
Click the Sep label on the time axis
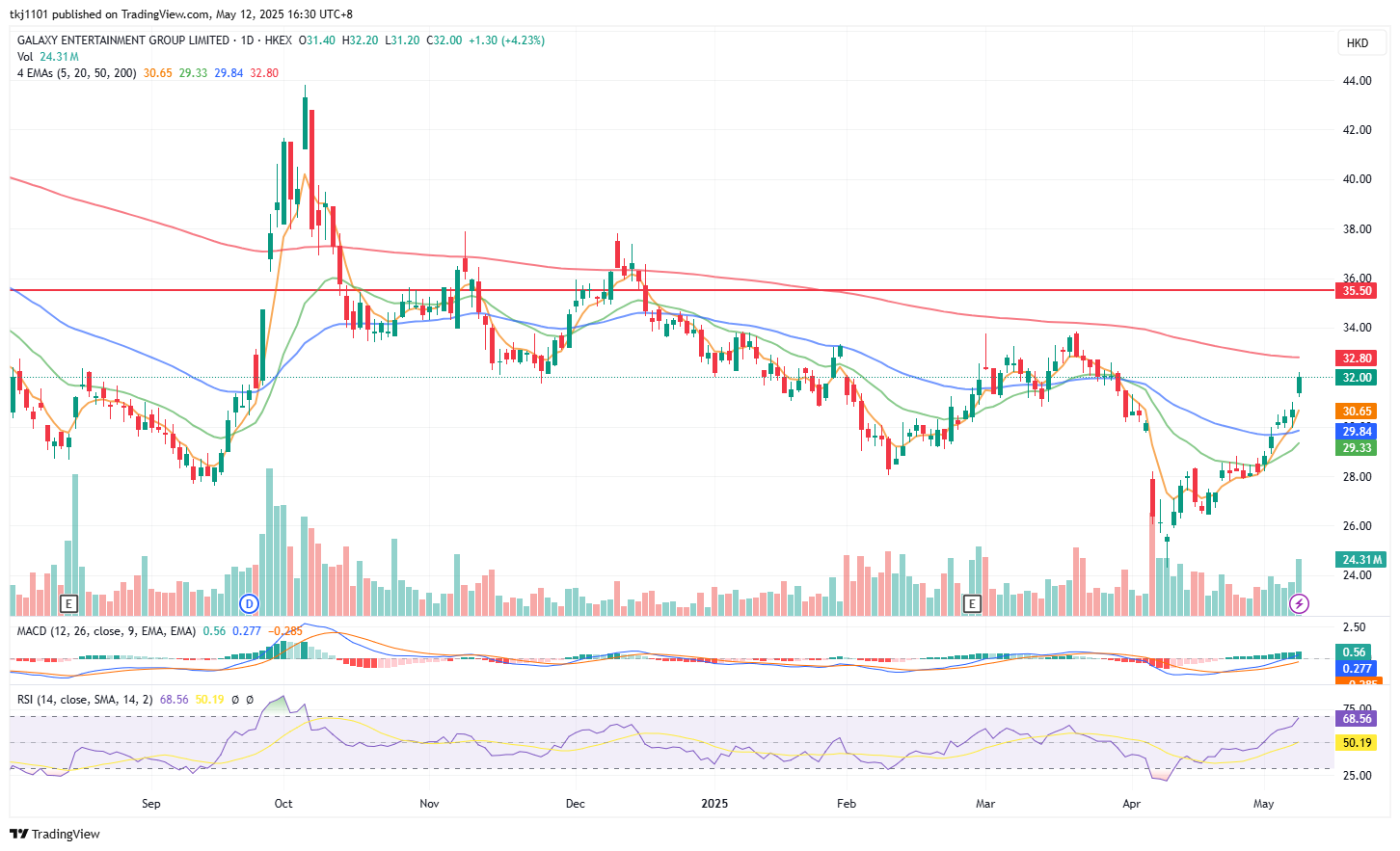pyautogui.click(x=151, y=804)
